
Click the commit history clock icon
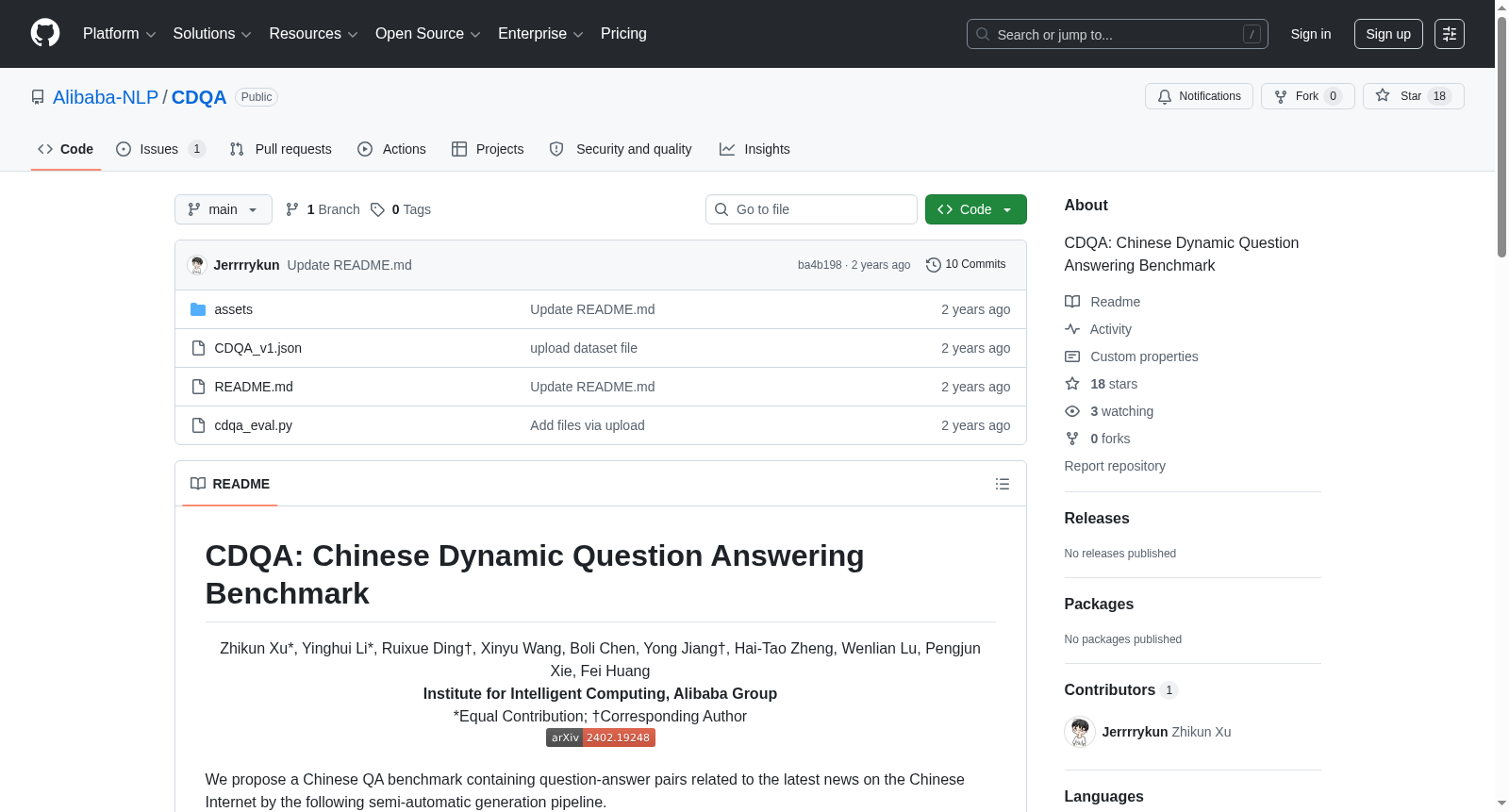coord(934,265)
